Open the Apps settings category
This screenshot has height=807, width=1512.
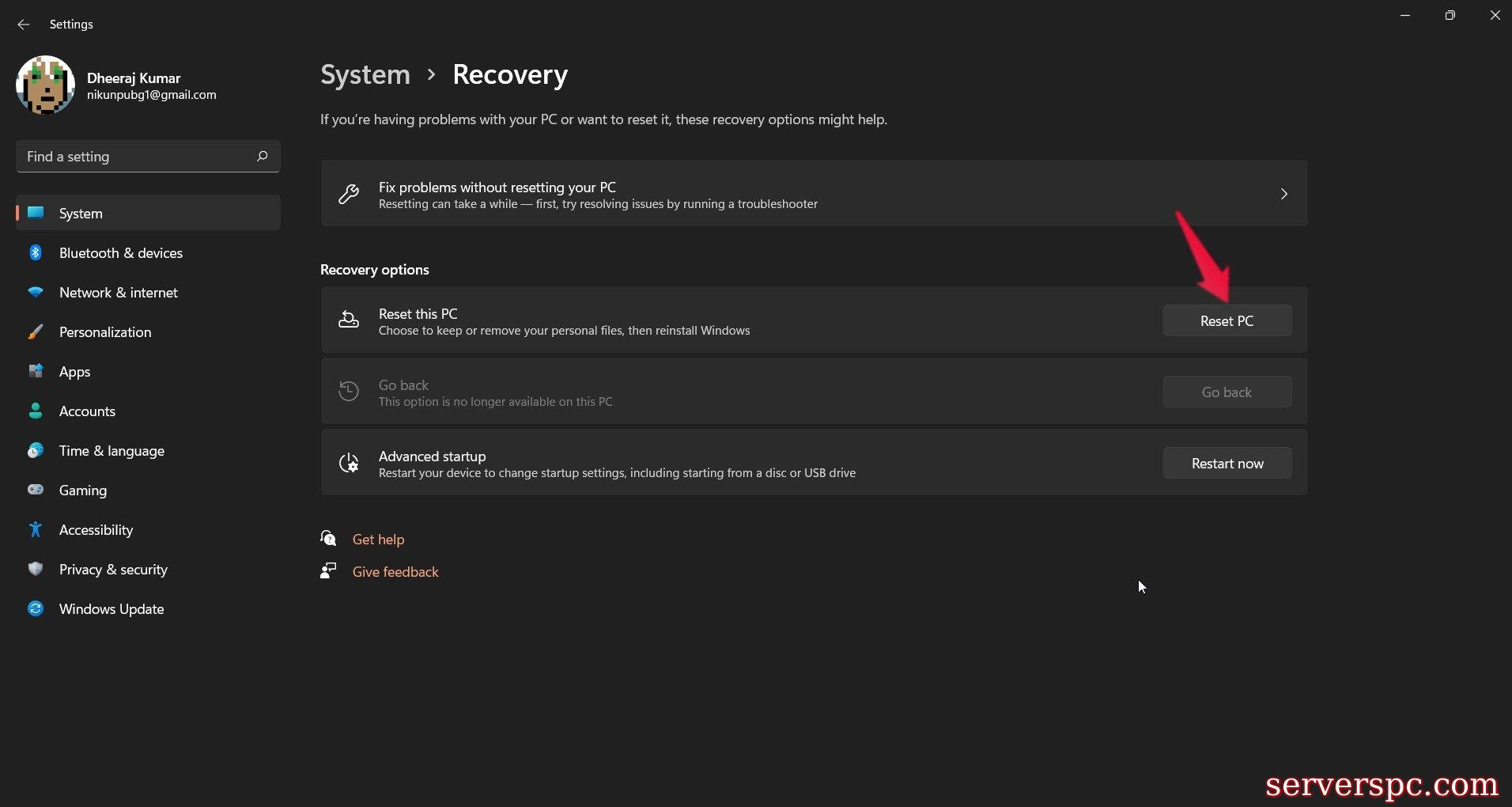click(x=74, y=372)
